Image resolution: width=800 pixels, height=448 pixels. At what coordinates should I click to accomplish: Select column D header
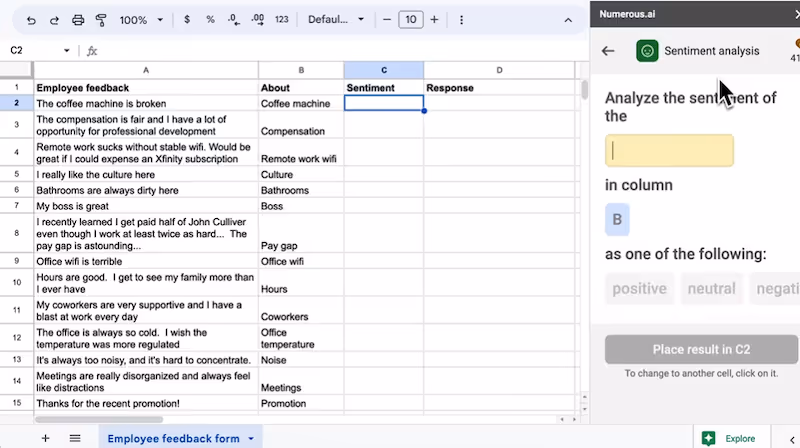tap(499, 70)
